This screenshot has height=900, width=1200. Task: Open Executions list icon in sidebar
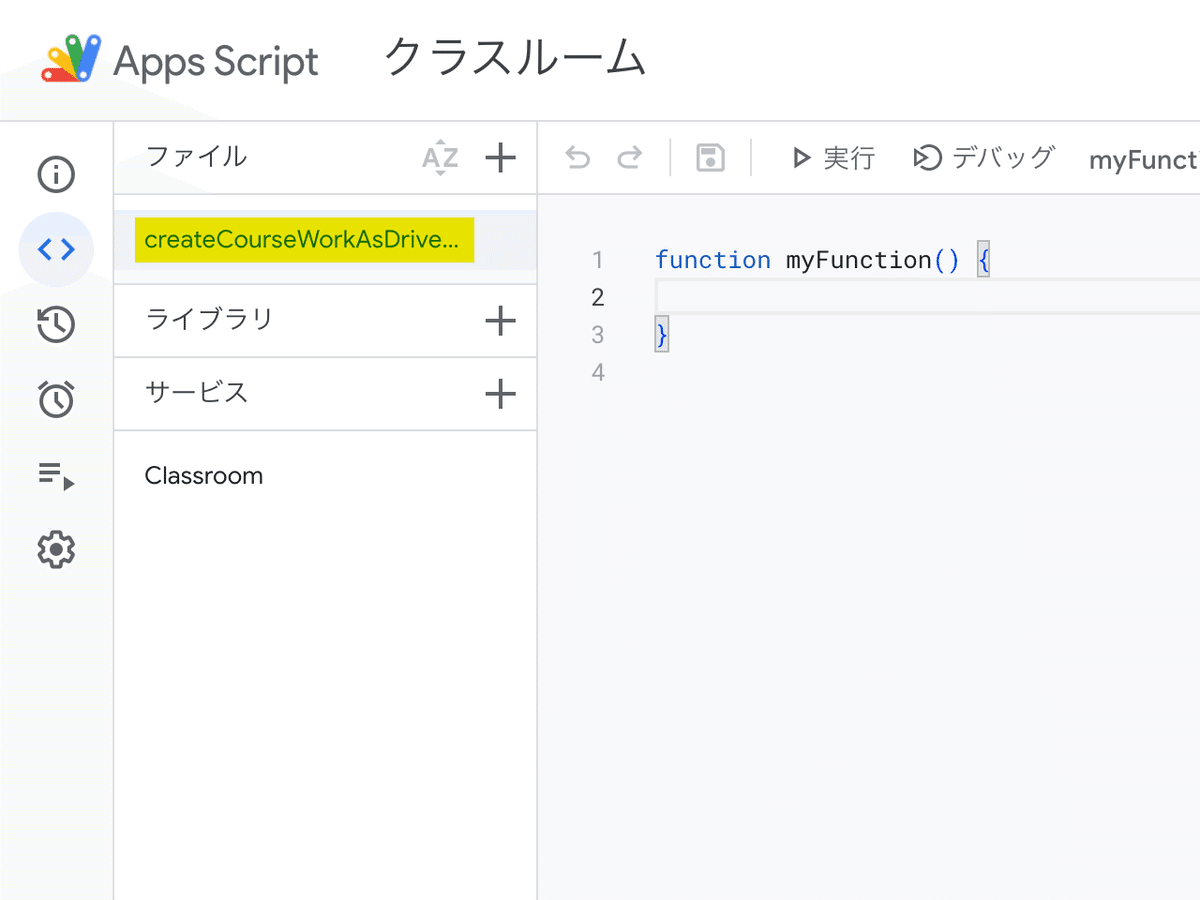pos(56,475)
